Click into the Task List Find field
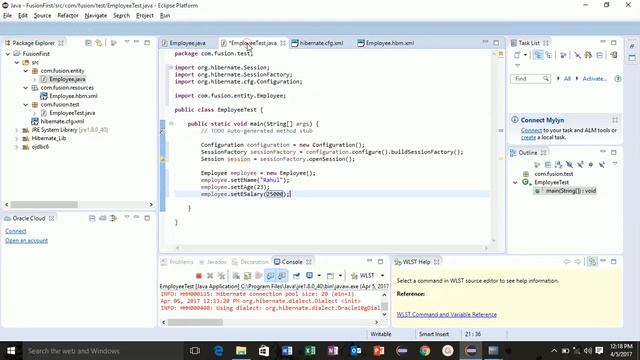The image size is (640, 360). click(x=530, y=79)
